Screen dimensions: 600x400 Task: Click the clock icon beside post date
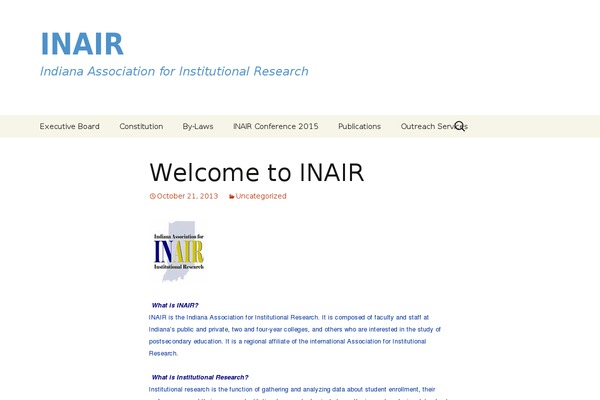click(x=152, y=196)
